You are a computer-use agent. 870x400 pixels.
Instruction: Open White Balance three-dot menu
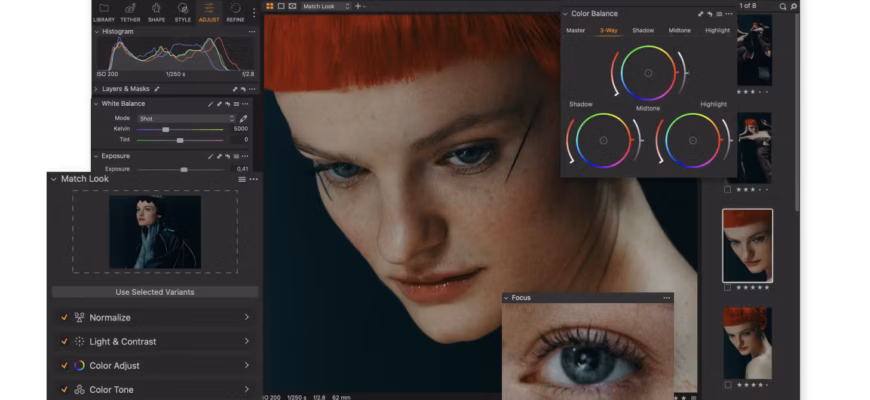[x=245, y=104]
